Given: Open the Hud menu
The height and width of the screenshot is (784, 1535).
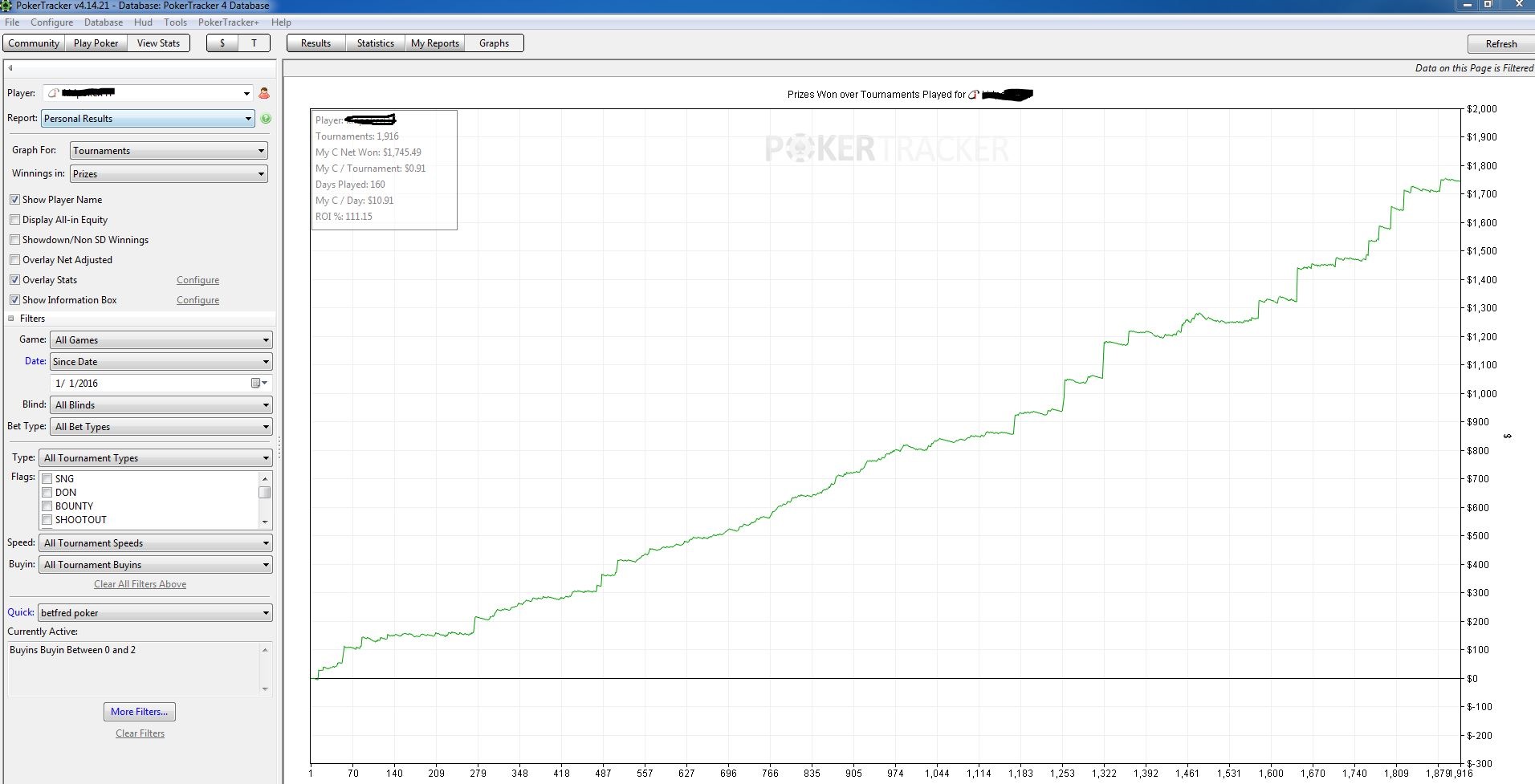Looking at the screenshot, I should coord(143,22).
